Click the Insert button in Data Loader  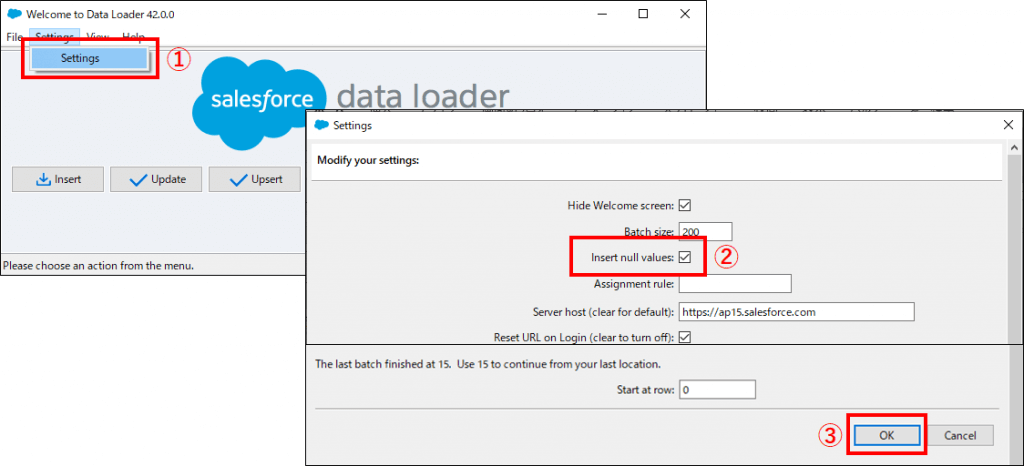click(58, 179)
